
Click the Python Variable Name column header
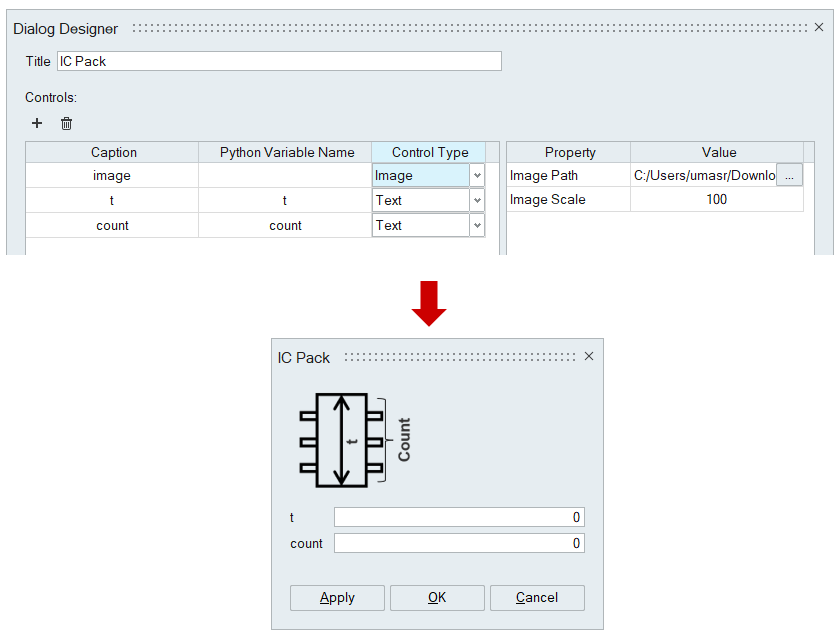[x=286, y=152]
